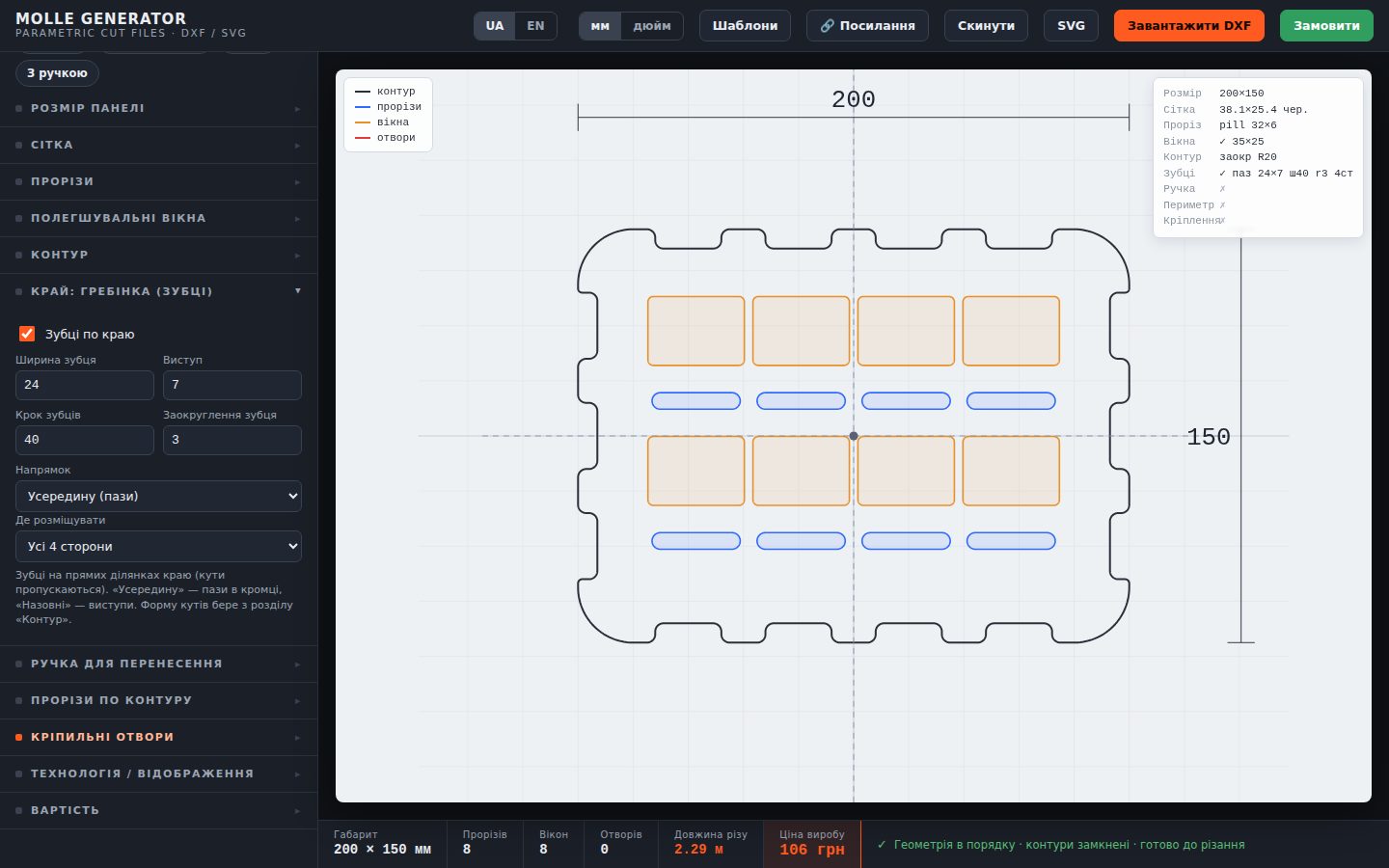Click Скинути to reset parameters
The height and width of the screenshot is (868, 1389).
point(986,26)
